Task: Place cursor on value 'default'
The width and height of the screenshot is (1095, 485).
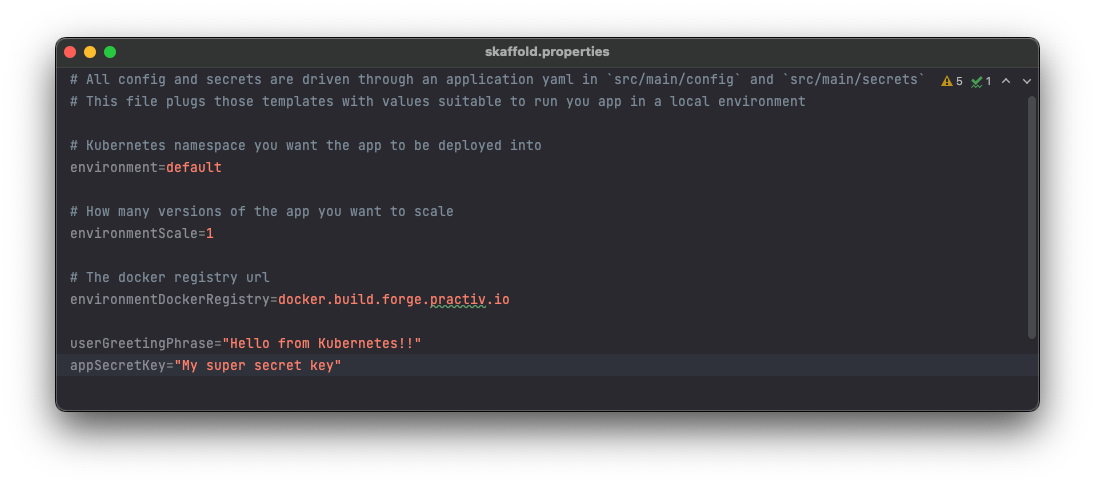Action: coord(193,167)
